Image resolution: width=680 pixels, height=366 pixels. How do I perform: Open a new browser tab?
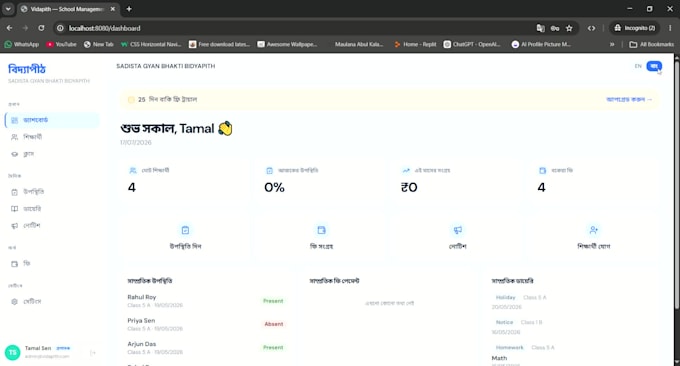(x=129, y=9)
